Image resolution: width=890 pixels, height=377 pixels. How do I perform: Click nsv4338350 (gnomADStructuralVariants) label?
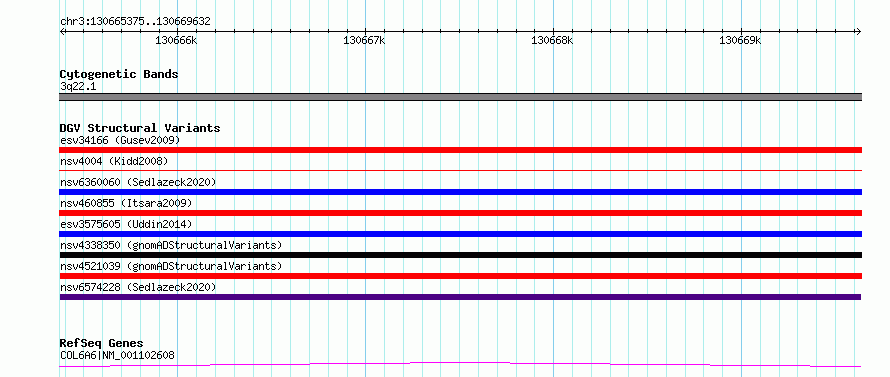point(171,245)
